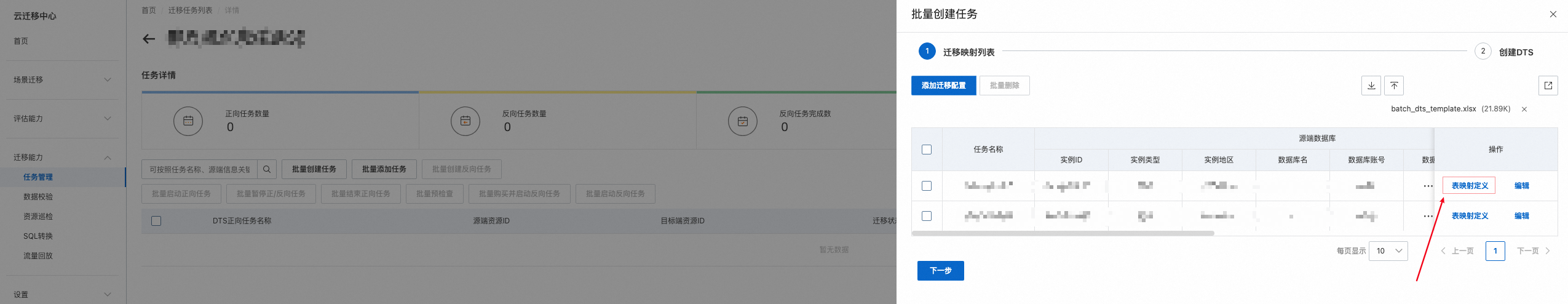The height and width of the screenshot is (304, 1568).
Task: Click the search magnifier icon
Action: point(266,169)
